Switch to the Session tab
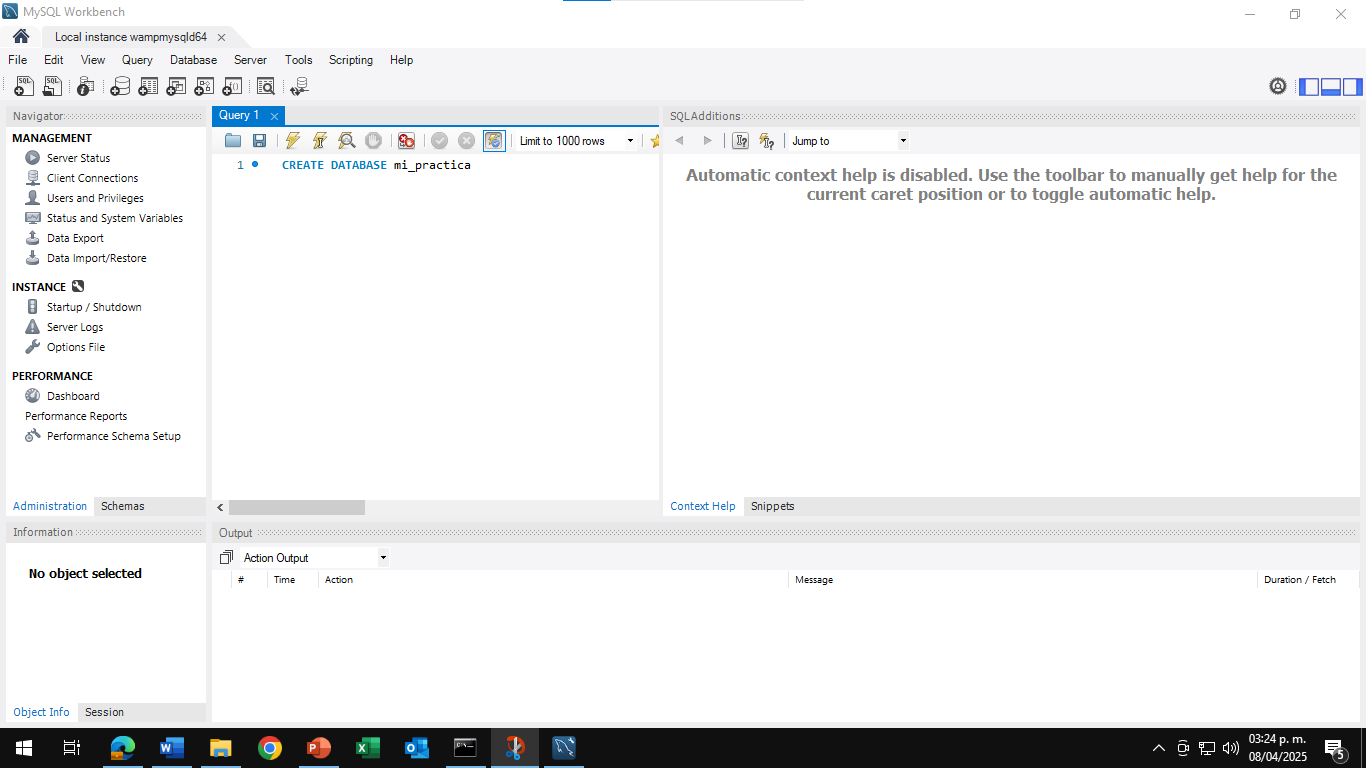The height and width of the screenshot is (768, 1366). pos(104,712)
